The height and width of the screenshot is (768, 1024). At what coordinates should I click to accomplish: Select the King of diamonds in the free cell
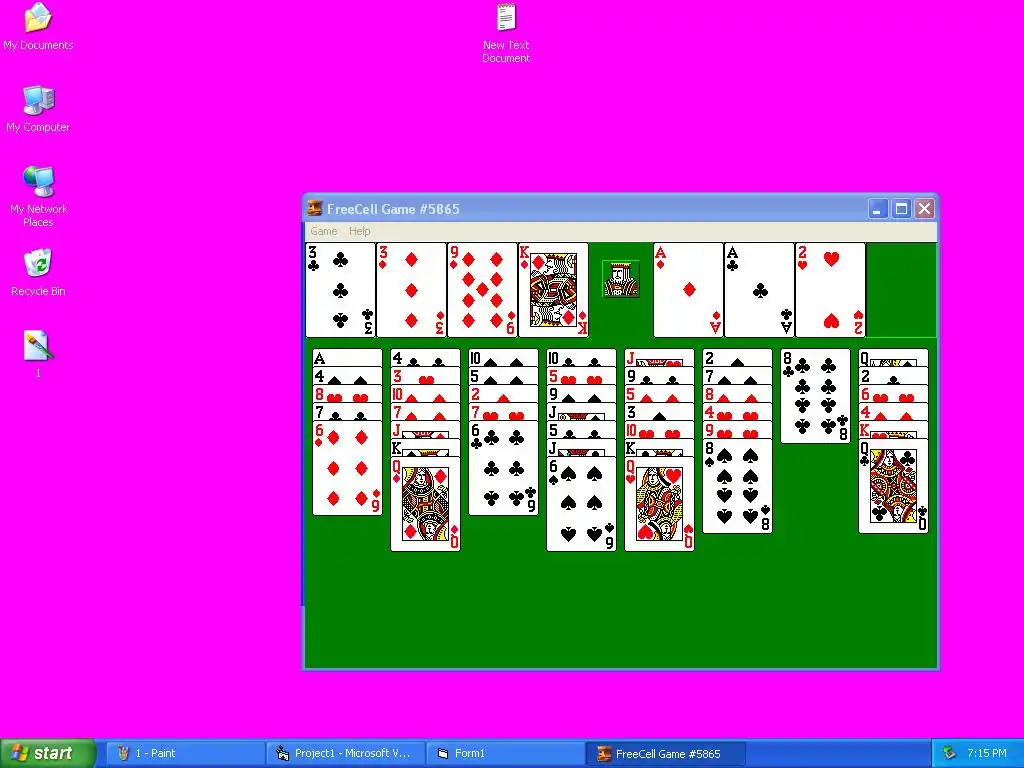(553, 290)
